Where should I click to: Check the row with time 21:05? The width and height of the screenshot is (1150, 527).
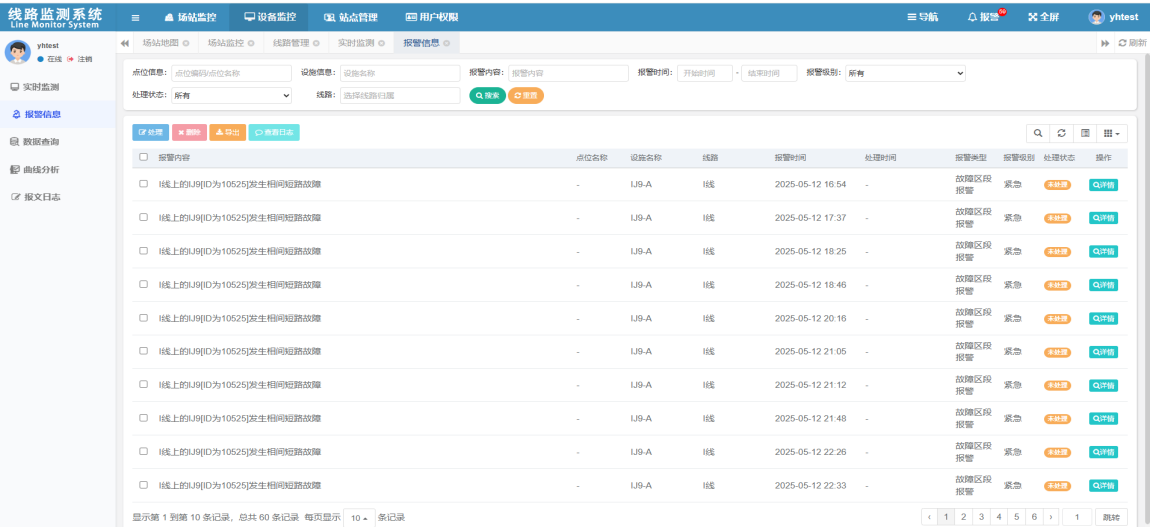click(x=144, y=351)
